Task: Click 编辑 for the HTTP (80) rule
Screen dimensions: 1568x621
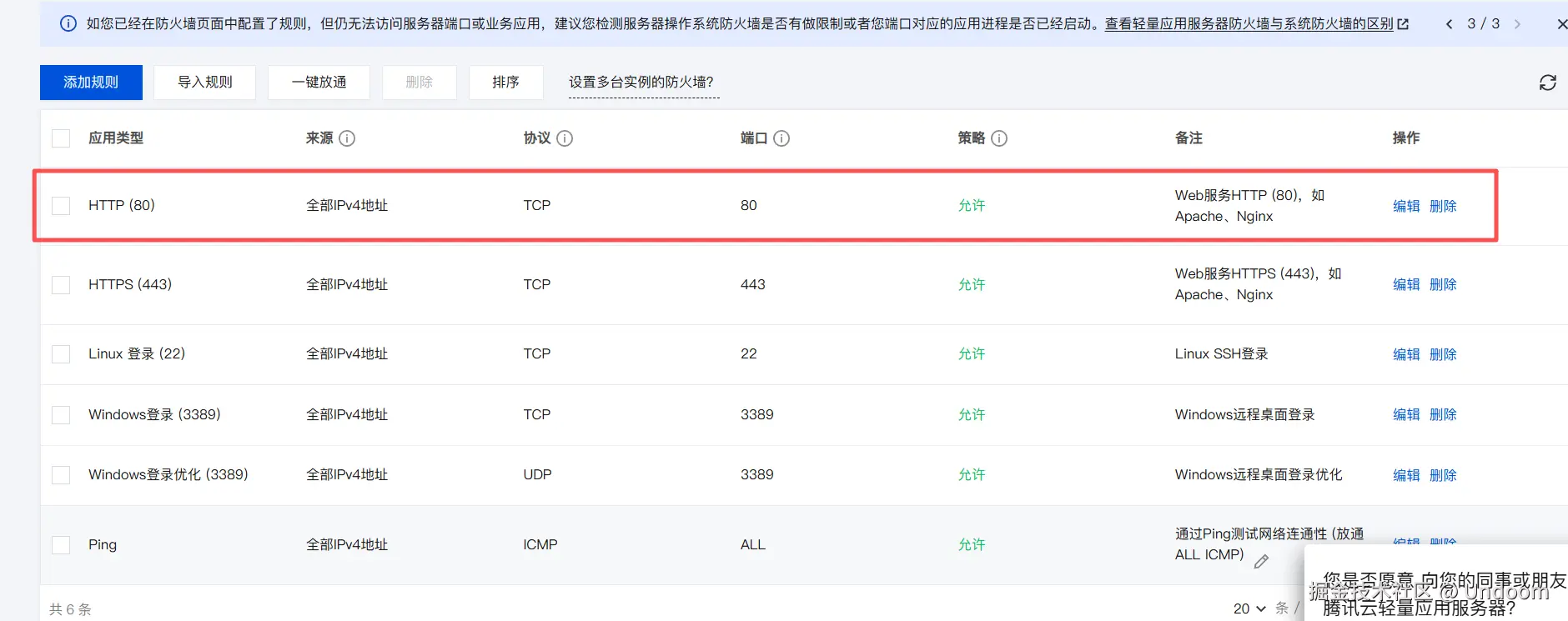Action: click(x=1406, y=206)
